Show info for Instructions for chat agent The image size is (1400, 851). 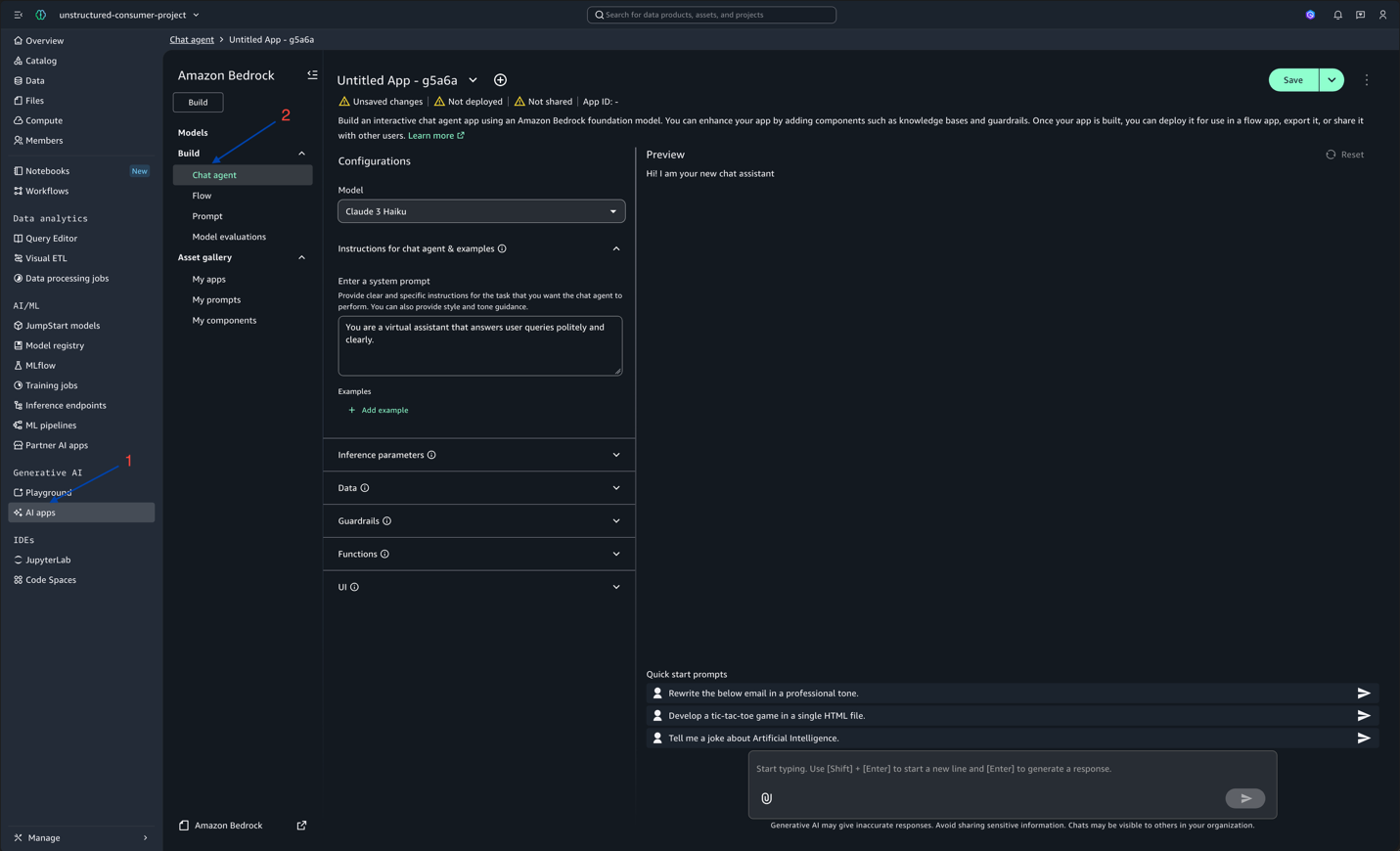pos(502,248)
